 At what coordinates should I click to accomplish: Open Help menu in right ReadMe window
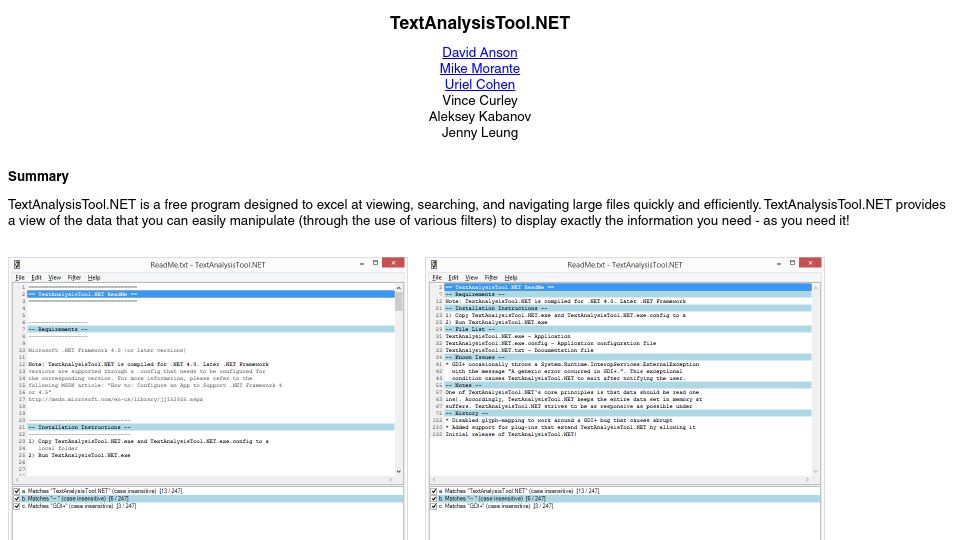(x=511, y=278)
